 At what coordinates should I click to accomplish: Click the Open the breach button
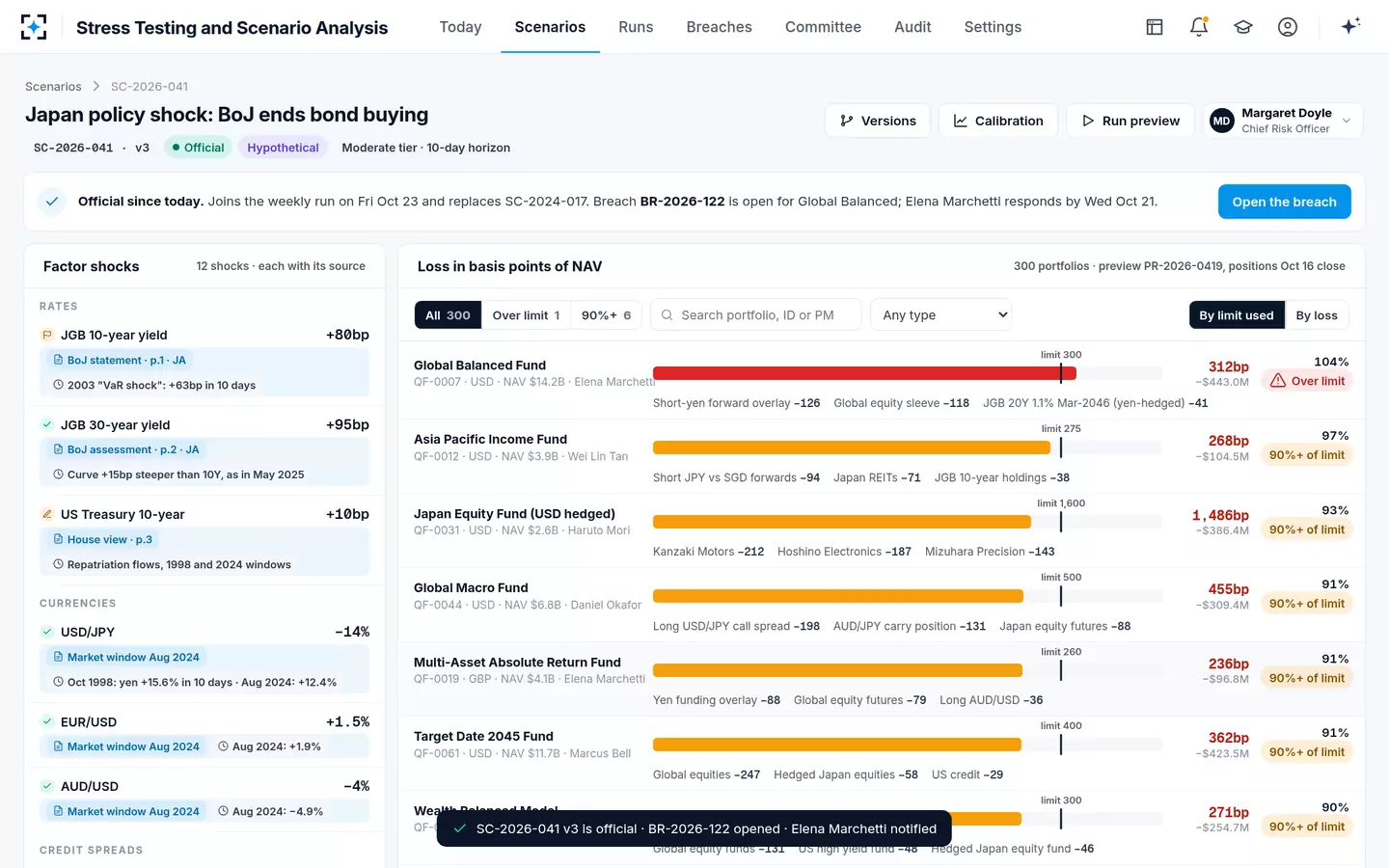click(x=1284, y=202)
